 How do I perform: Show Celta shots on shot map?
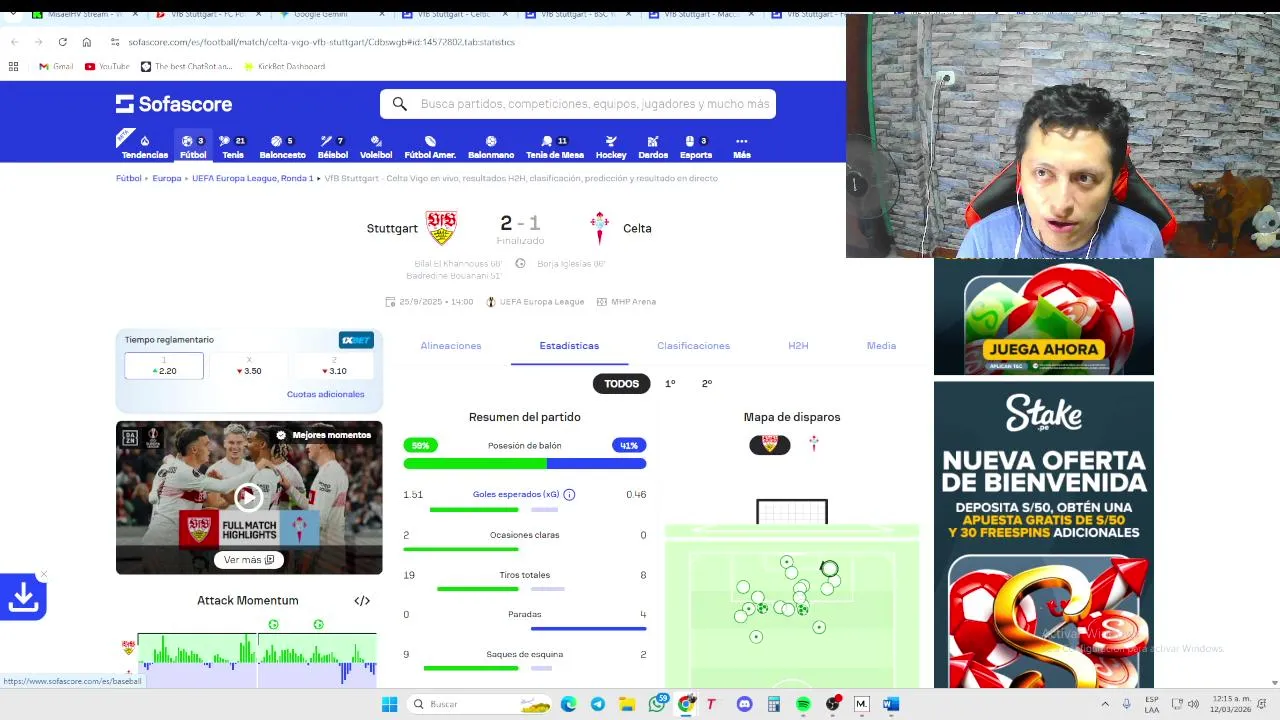point(814,444)
